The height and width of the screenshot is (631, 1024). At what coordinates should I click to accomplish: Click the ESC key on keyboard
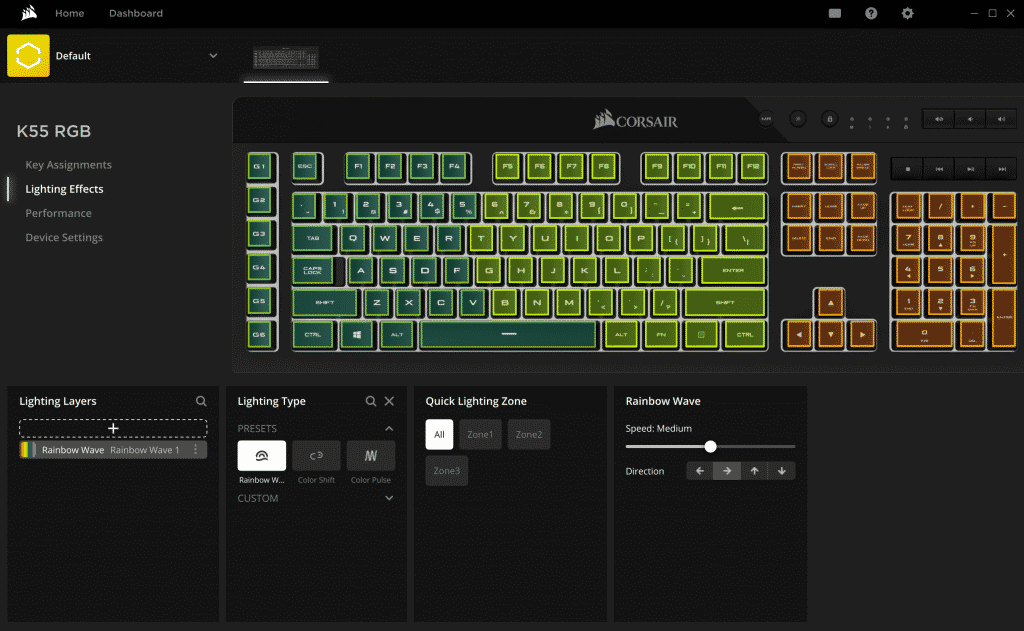305,167
